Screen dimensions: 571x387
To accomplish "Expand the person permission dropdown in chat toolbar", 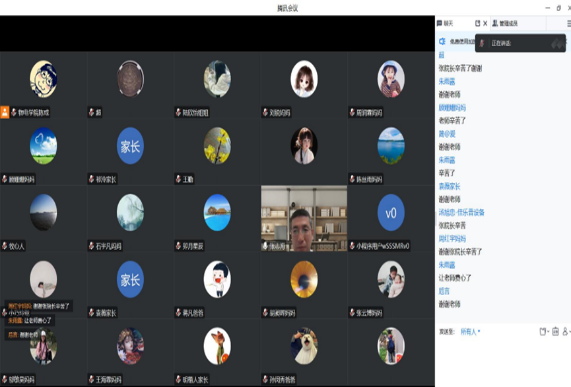I will pyautogui.click(x=566, y=331).
